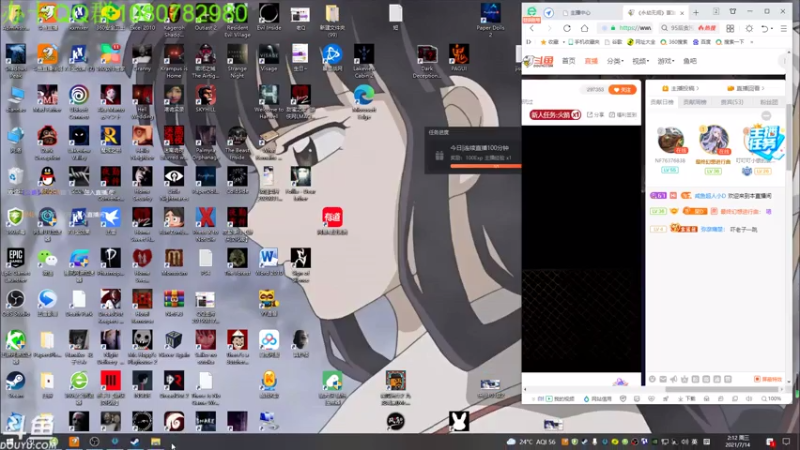Open the Welcome to Hanwell shortcut
Image resolution: width=800 pixels, height=450 pixels.
[x=269, y=102]
